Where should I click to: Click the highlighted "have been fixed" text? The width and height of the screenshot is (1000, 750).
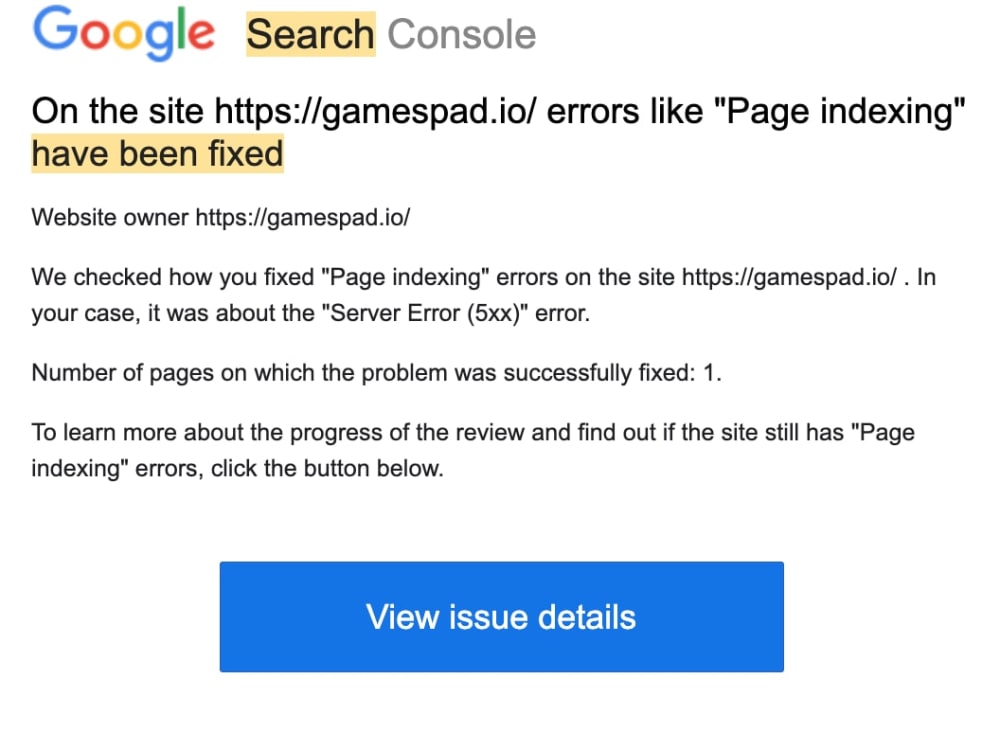click(x=158, y=154)
